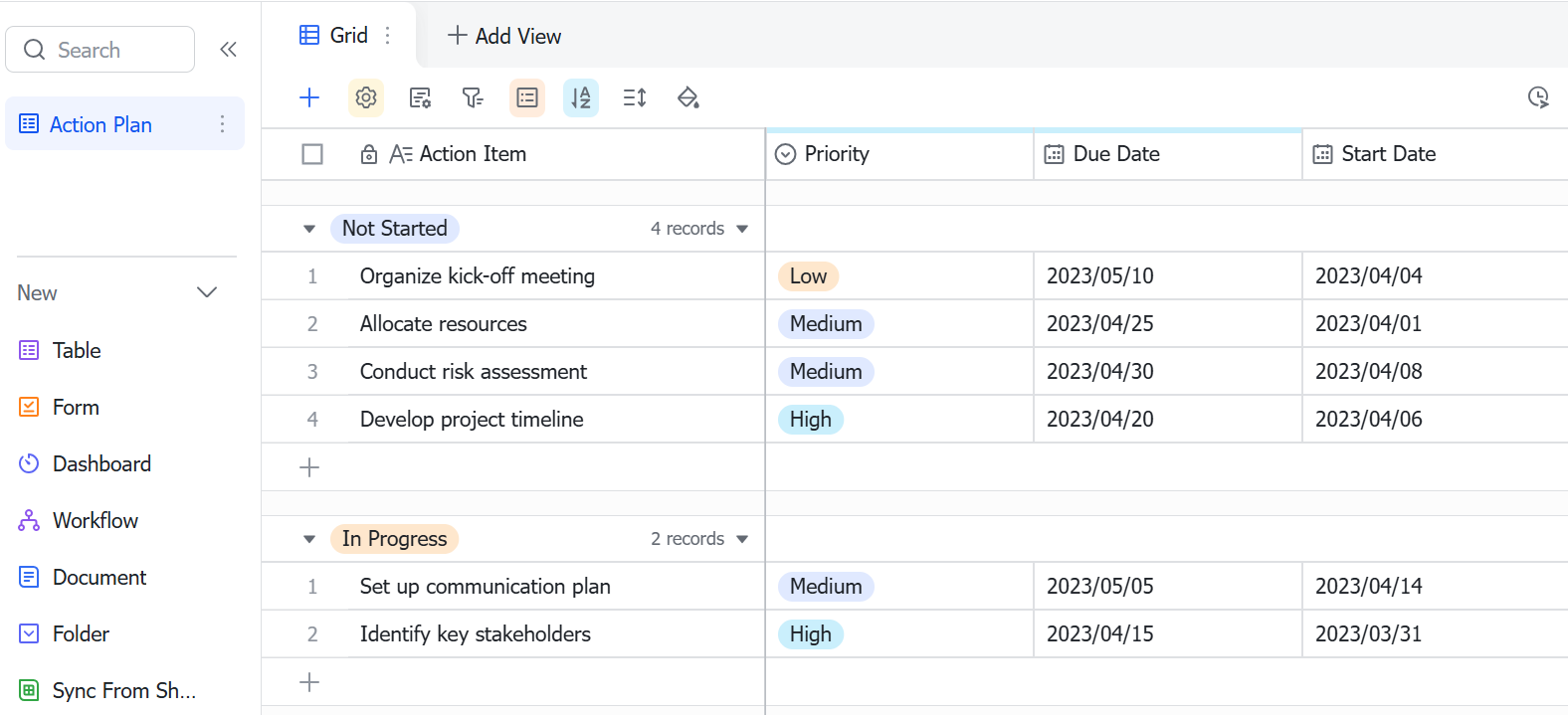Click the Dashboard icon in sidebar
Viewport: 1568px width, 715px height.
(x=29, y=463)
